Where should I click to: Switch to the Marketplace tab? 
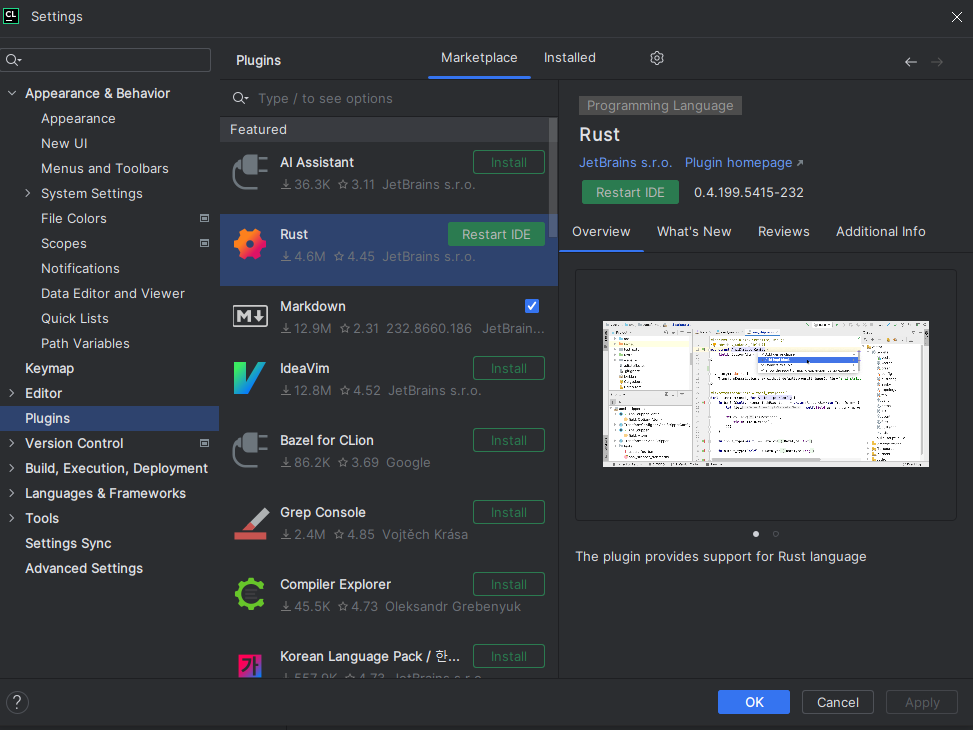click(x=479, y=58)
